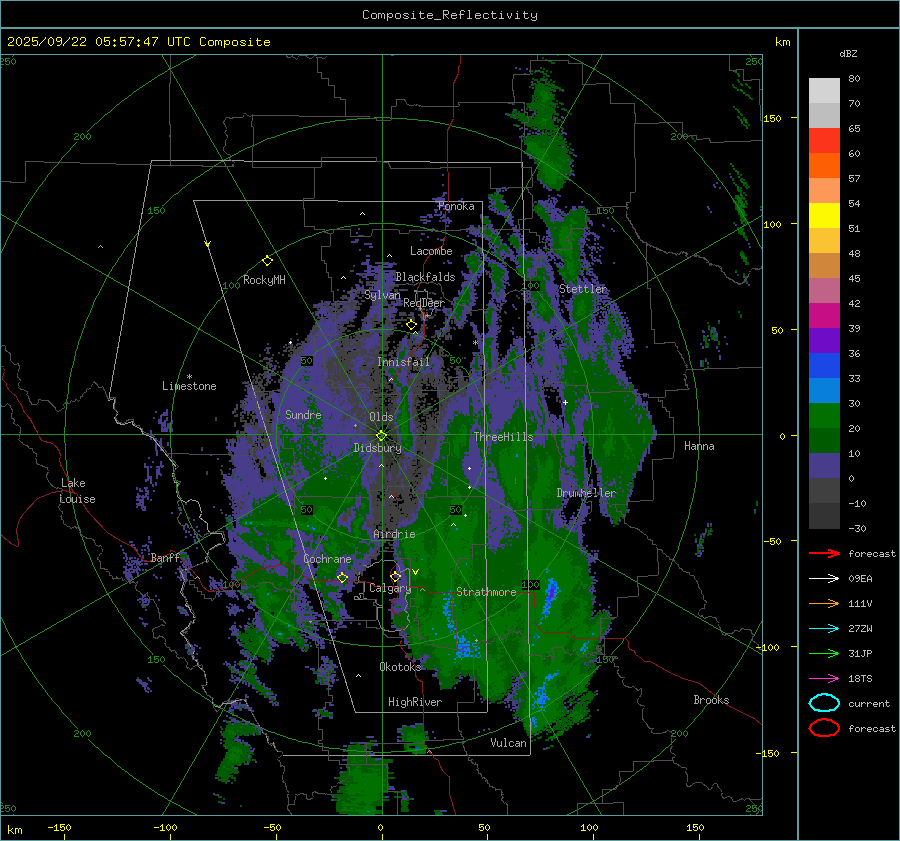Select the radar center marker above Didsbury
Screen dimensions: 900x841
pyautogui.click(x=381, y=435)
